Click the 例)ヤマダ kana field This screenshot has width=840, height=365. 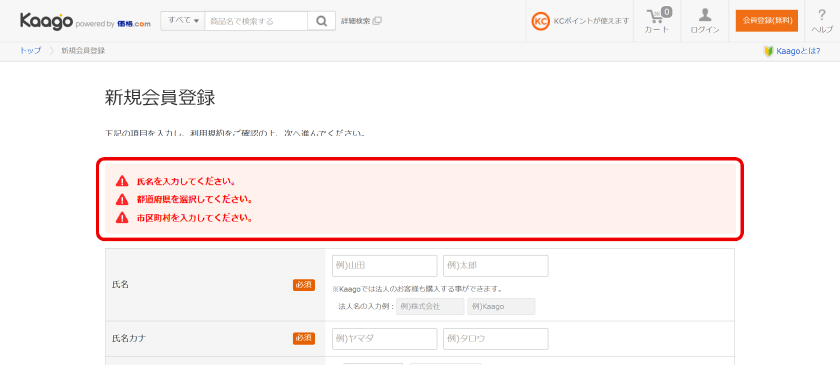pyautogui.click(x=385, y=339)
